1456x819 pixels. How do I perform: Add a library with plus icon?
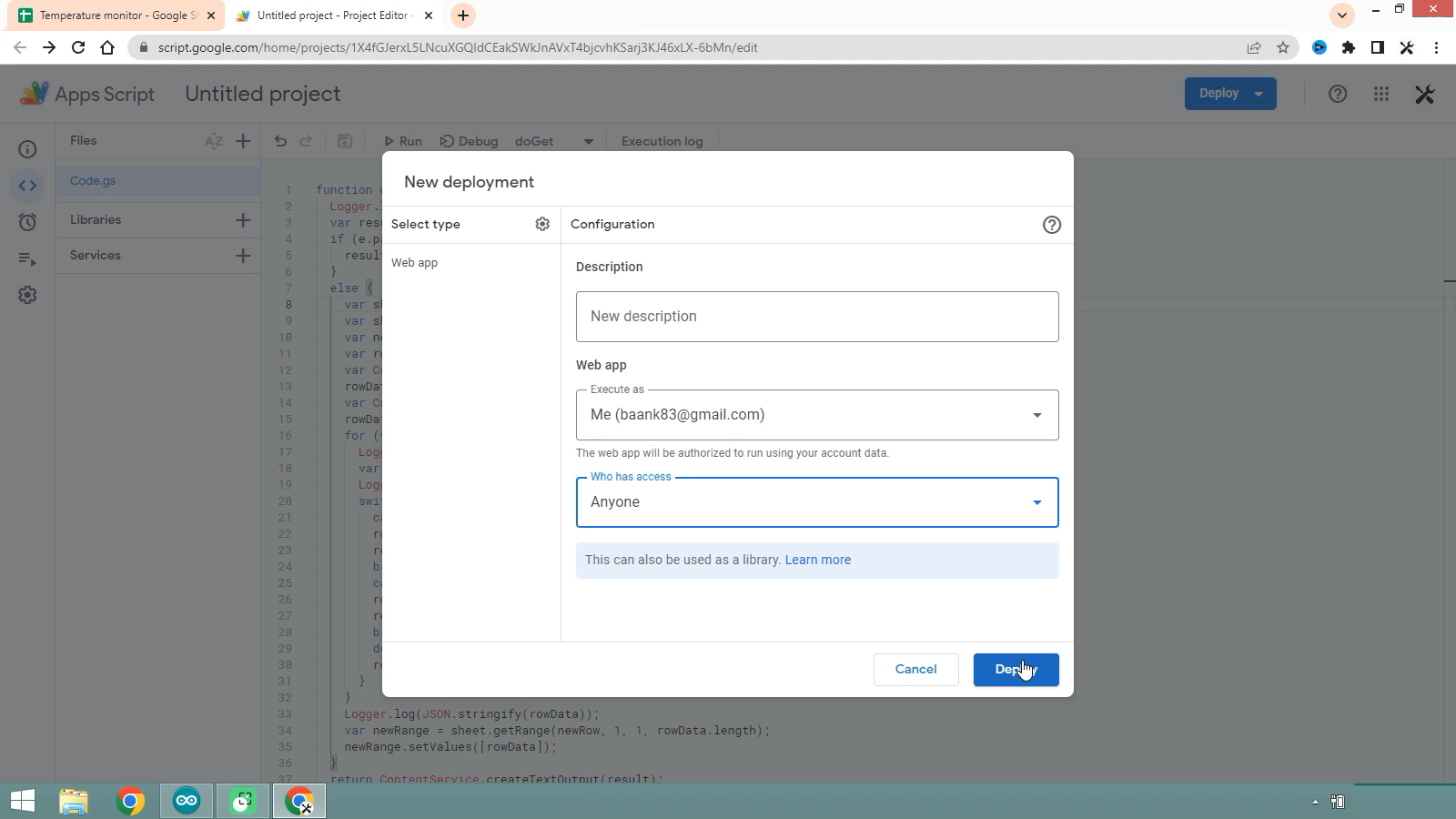pyautogui.click(x=243, y=220)
